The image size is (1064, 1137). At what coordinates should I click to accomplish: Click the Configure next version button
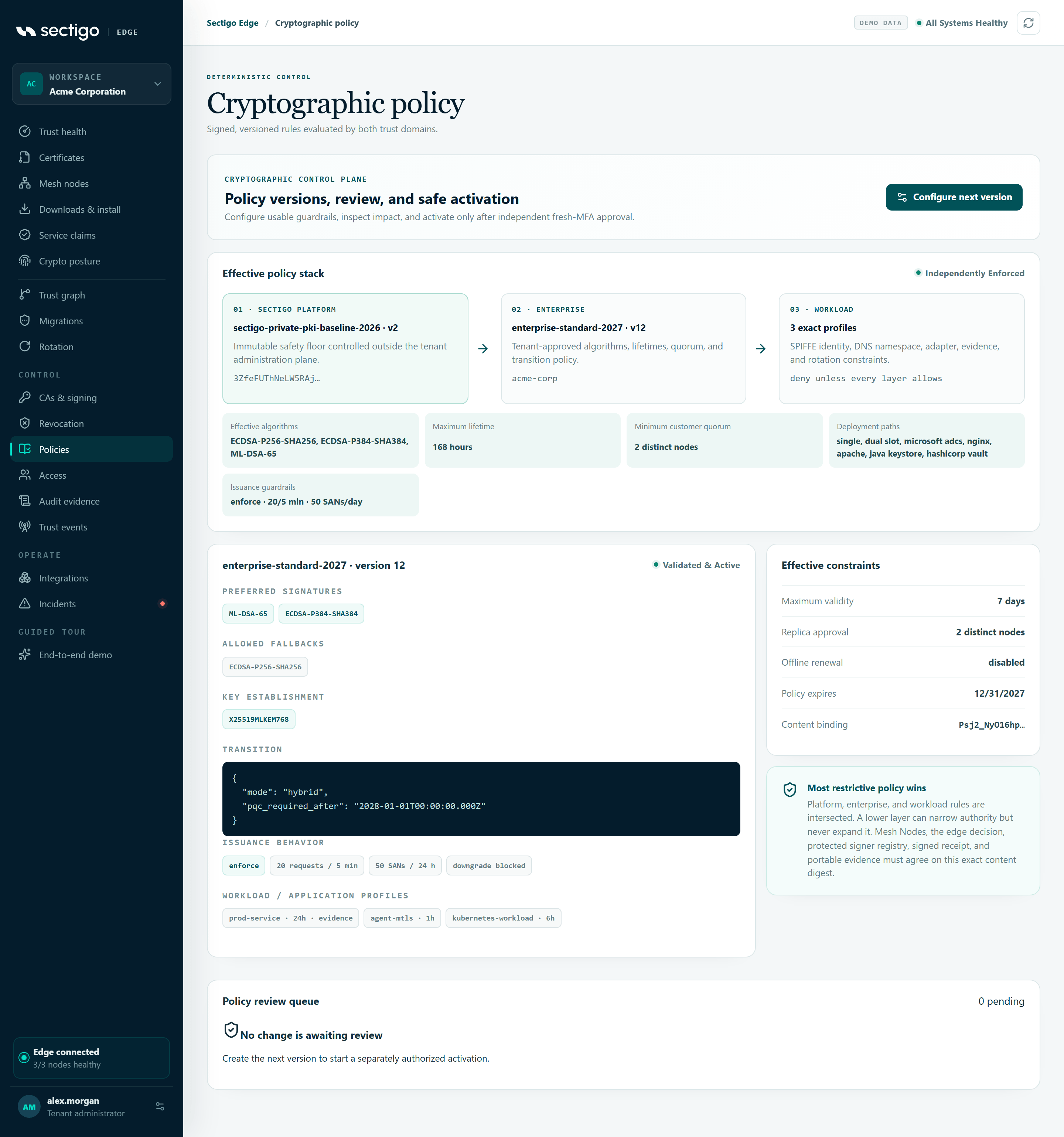(954, 197)
